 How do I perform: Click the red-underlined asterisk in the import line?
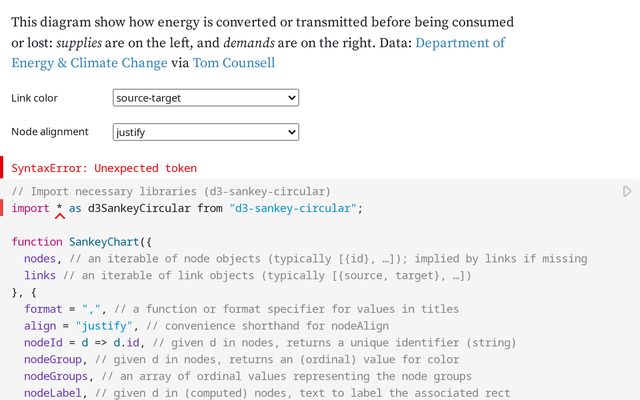[x=59, y=209]
